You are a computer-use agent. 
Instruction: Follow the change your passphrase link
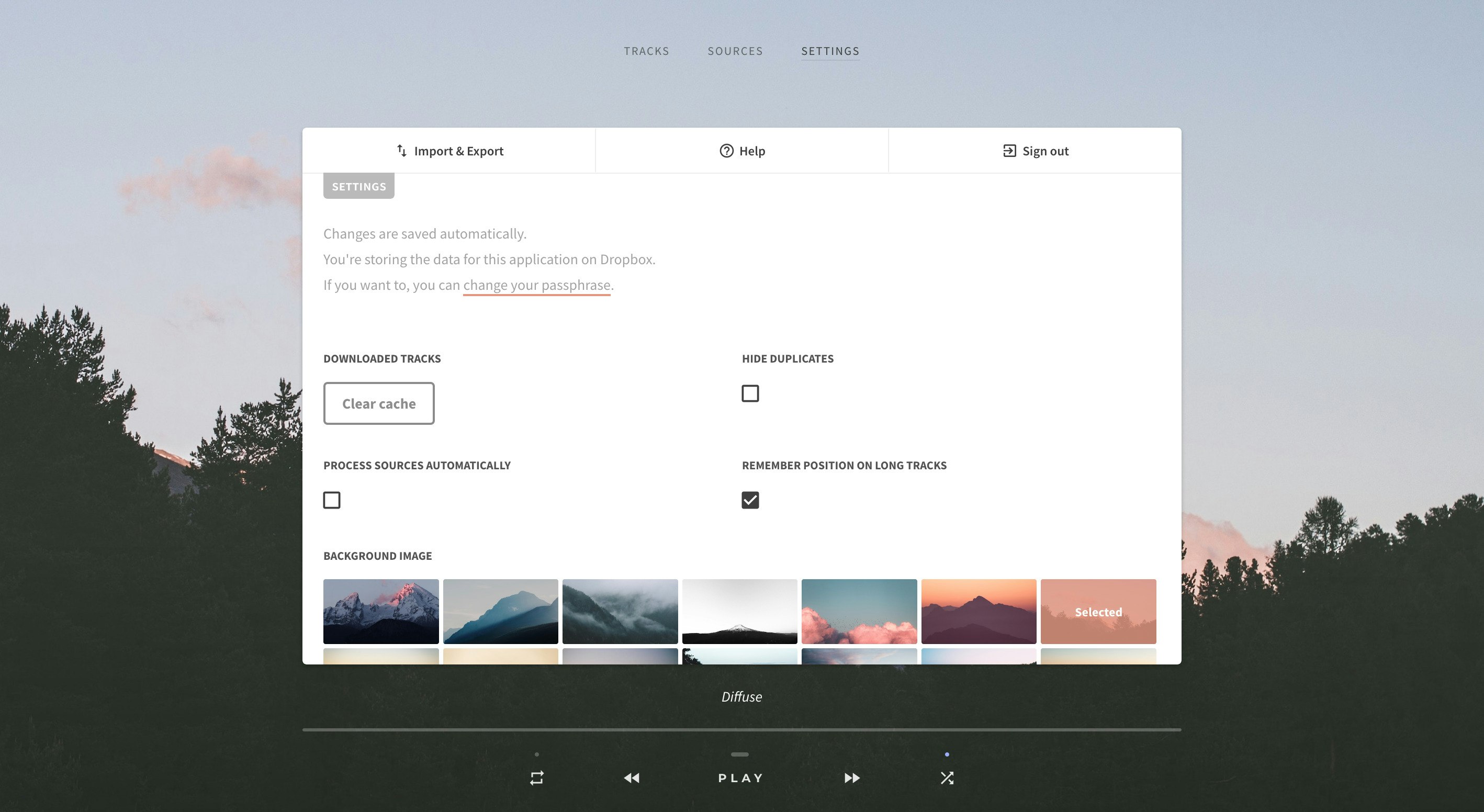pyautogui.click(x=536, y=285)
